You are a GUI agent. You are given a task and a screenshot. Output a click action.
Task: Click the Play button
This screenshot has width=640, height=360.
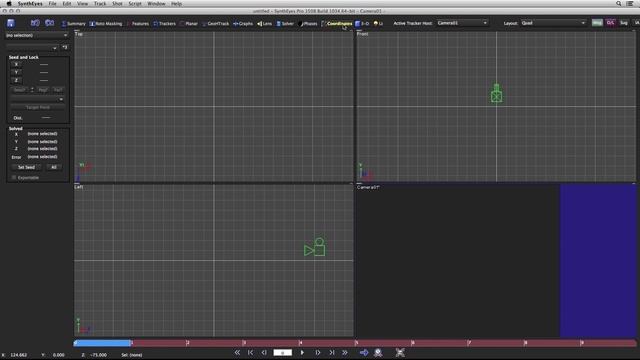click(x=302, y=352)
